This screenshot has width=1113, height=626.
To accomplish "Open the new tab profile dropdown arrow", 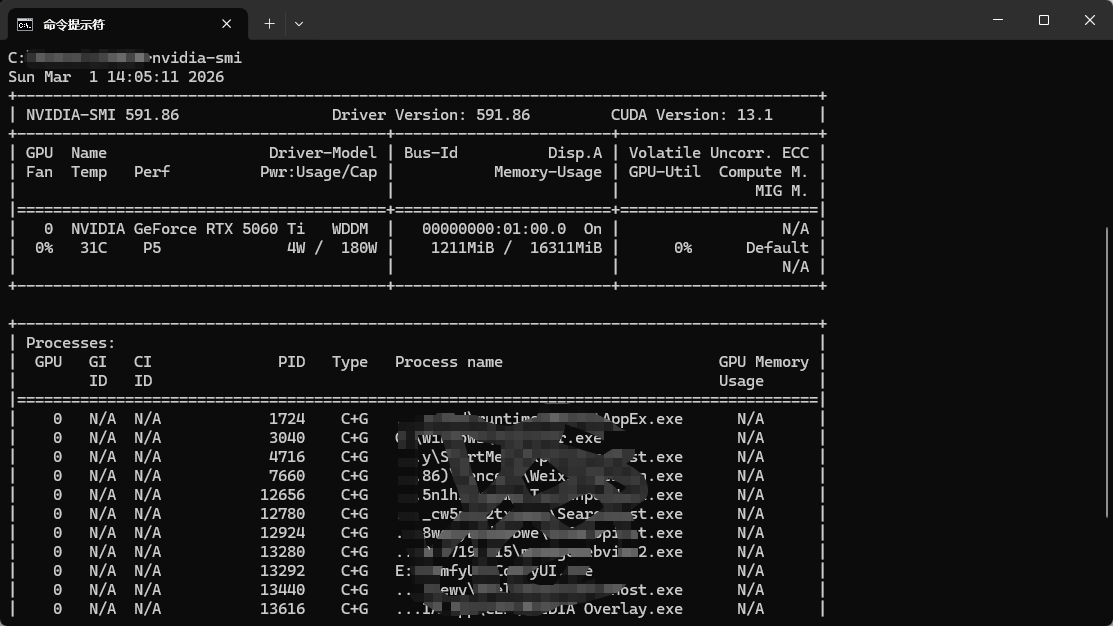I will 299,24.
